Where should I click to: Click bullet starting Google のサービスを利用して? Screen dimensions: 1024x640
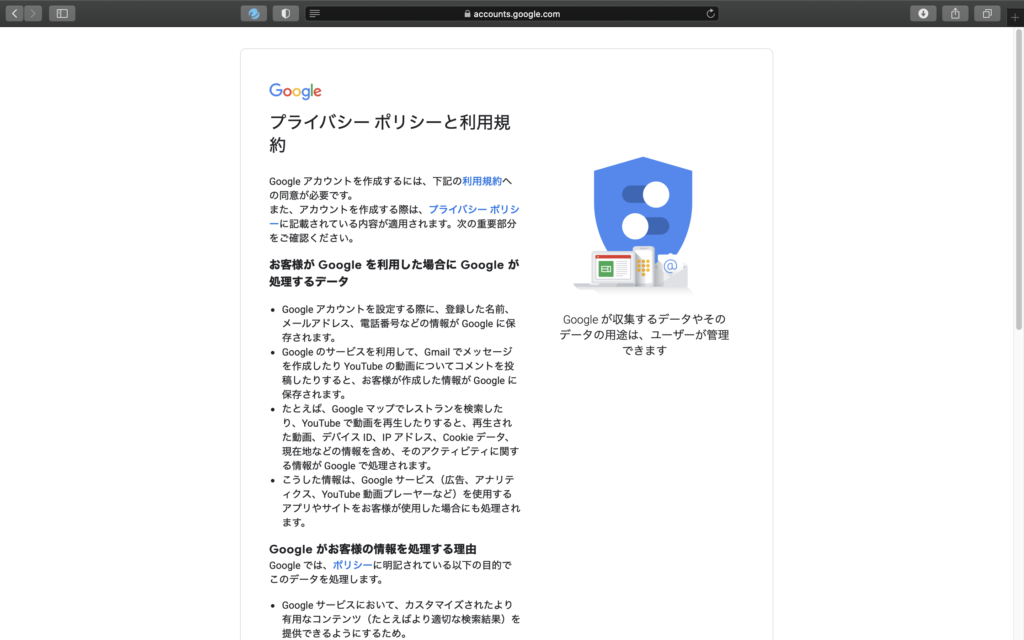[399, 373]
